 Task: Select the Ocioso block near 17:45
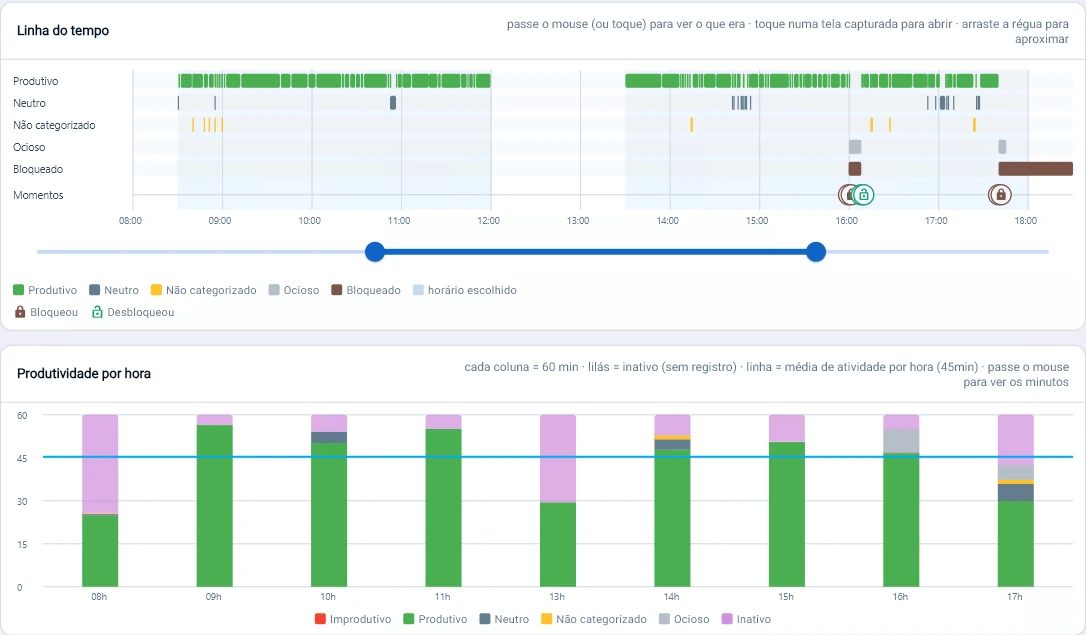pyautogui.click(x=1002, y=147)
